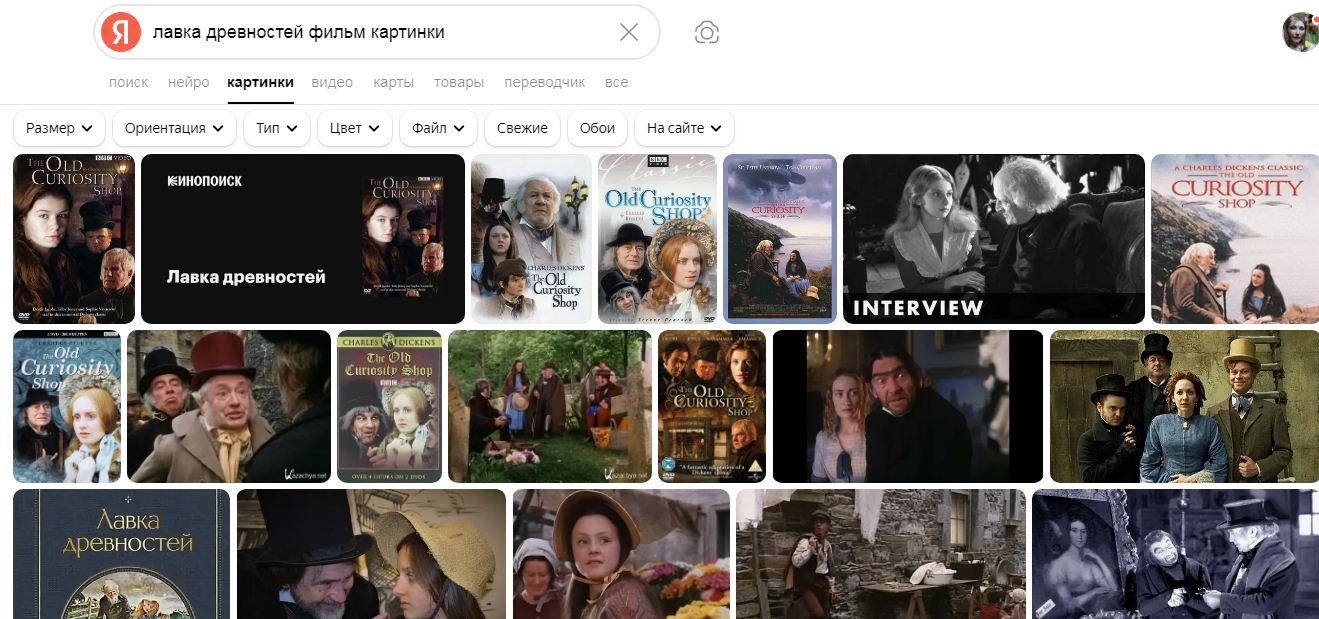The height and width of the screenshot is (619, 1319).
Task: Open the bluish still with portrait painting
Action: 1175,553
